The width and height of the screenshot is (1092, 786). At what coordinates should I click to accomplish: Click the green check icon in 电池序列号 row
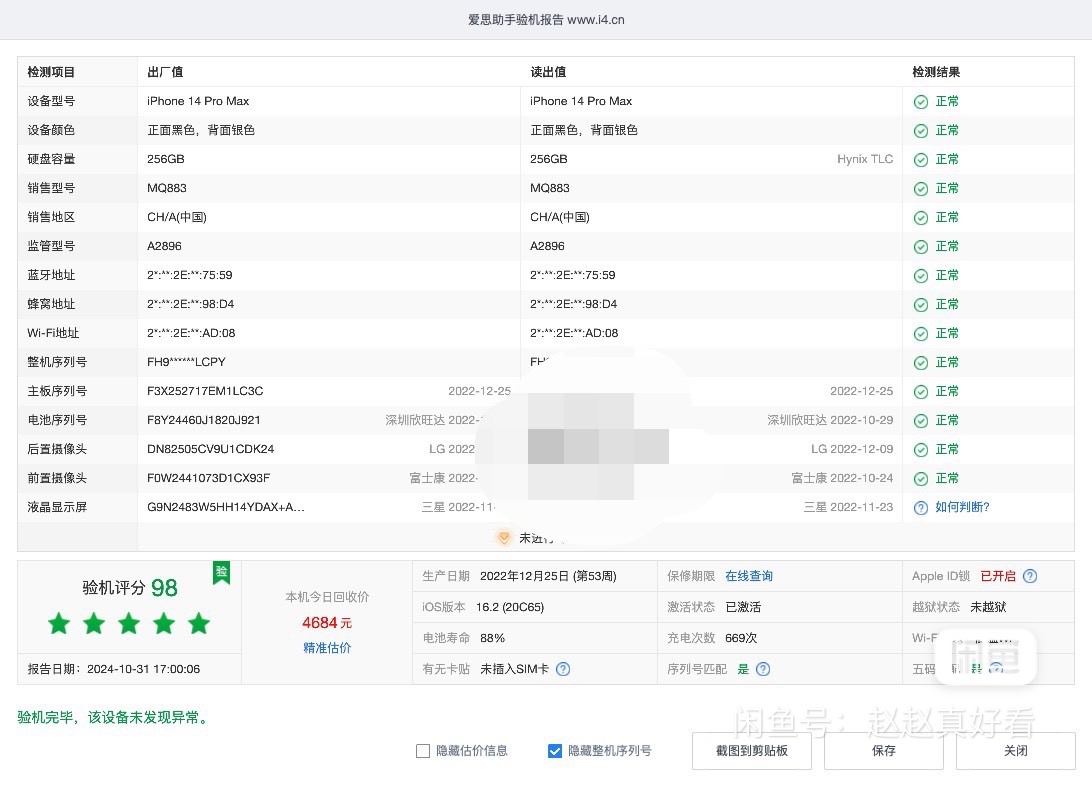921,421
